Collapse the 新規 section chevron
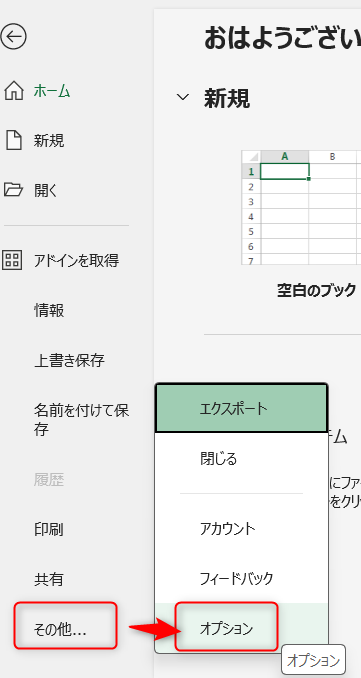361x678 pixels. [x=183, y=97]
